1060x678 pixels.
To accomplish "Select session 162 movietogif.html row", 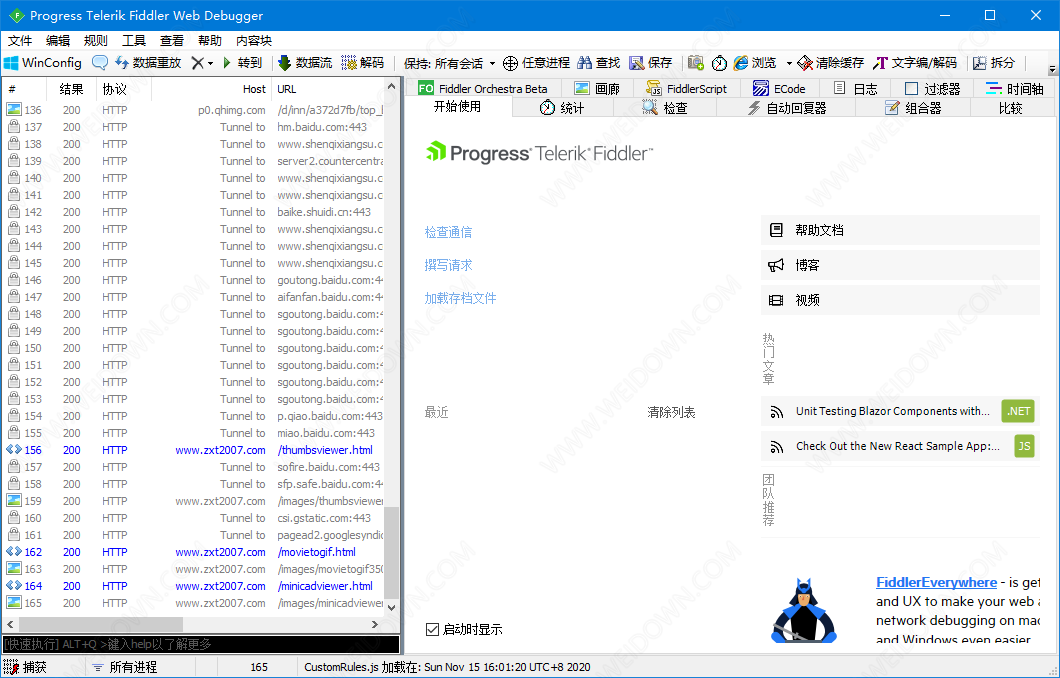I will pos(194,552).
